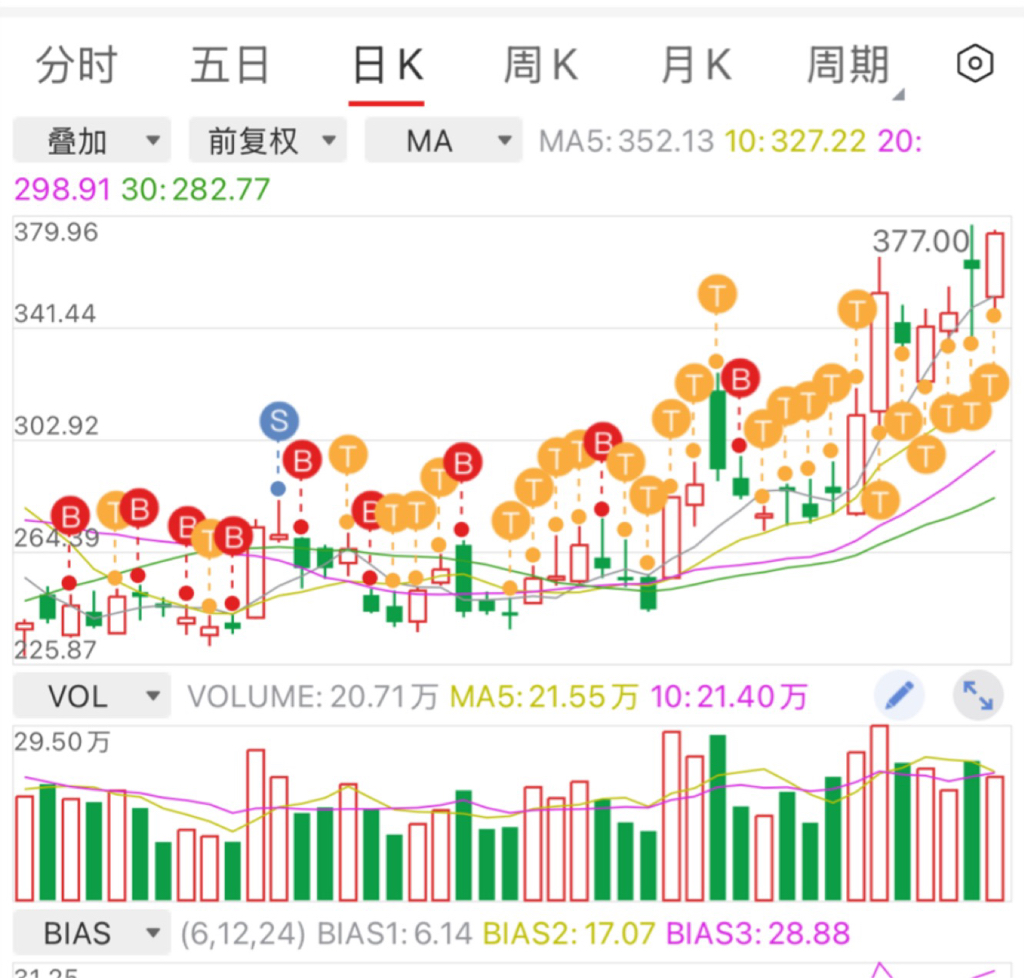1024x978 pixels.
Task: Switch to the 周K tab
Action: [x=541, y=65]
